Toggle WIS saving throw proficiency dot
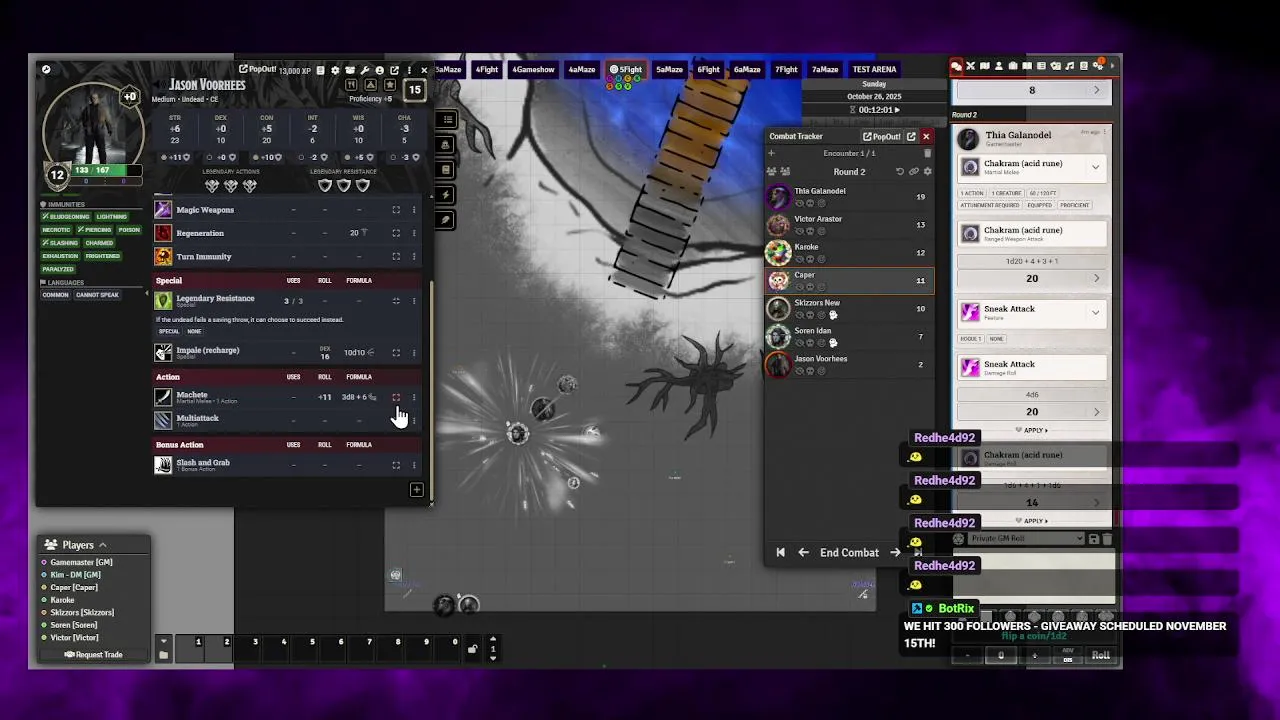Screen dimensions: 1280x720 pos(347,157)
